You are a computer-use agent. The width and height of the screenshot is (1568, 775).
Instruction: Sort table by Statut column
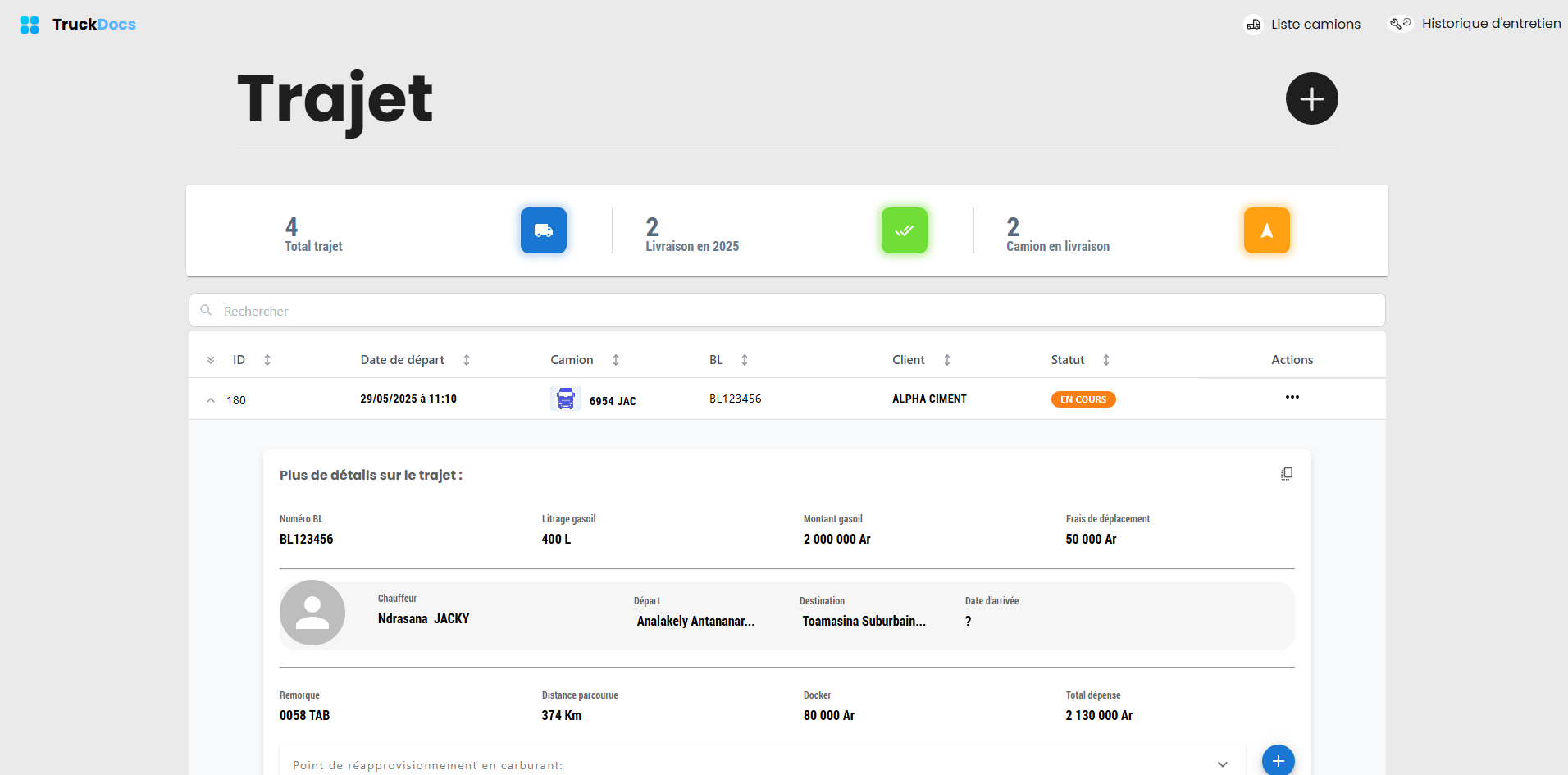tap(1106, 360)
